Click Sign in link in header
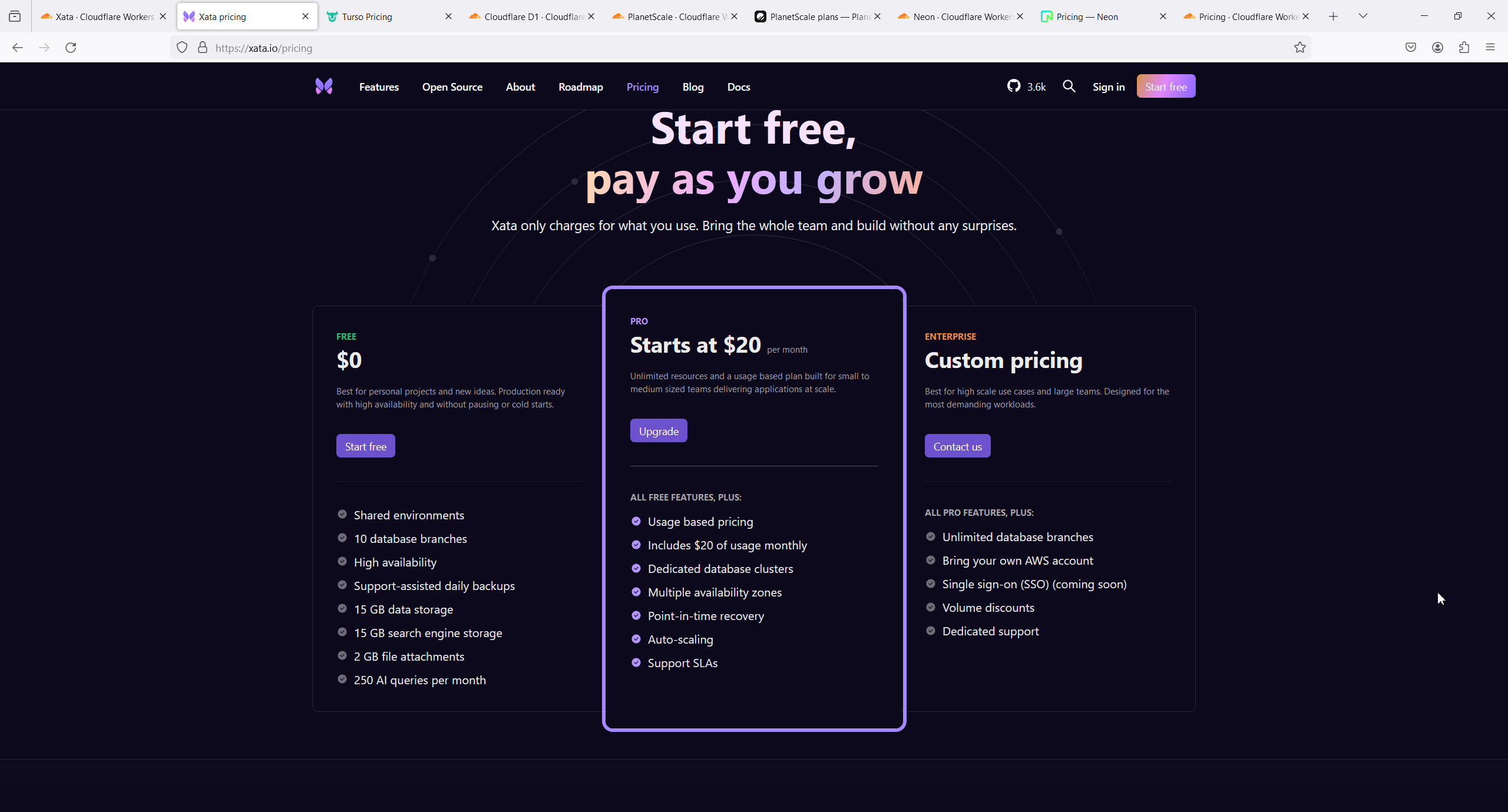1508x812 pixels. coord(1108,87)
